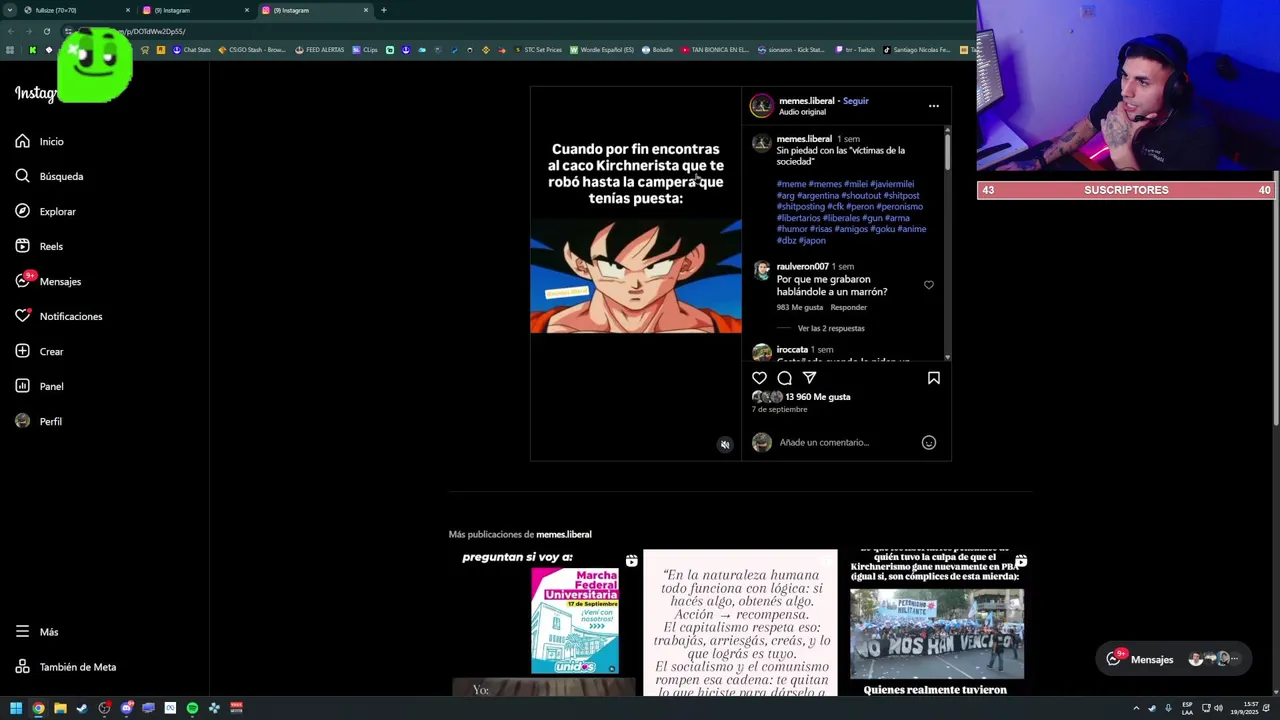Click the comments panel scrollbar
This screenshot has width=1280, height=720.
pos(947,150)
